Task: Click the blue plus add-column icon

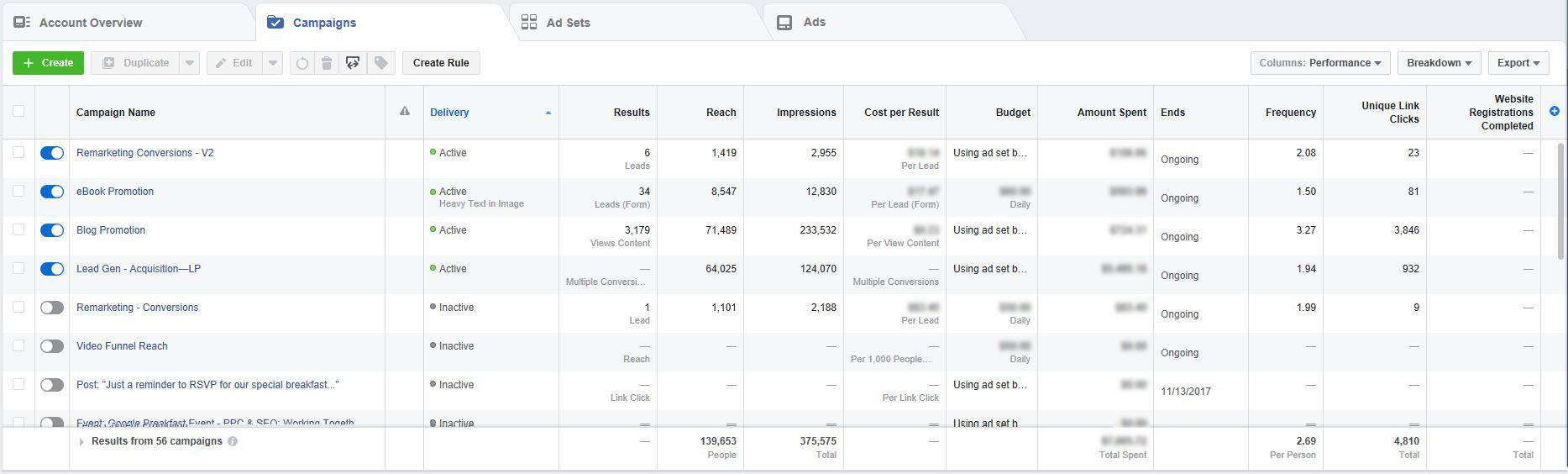Action: tap(1555, 111)
